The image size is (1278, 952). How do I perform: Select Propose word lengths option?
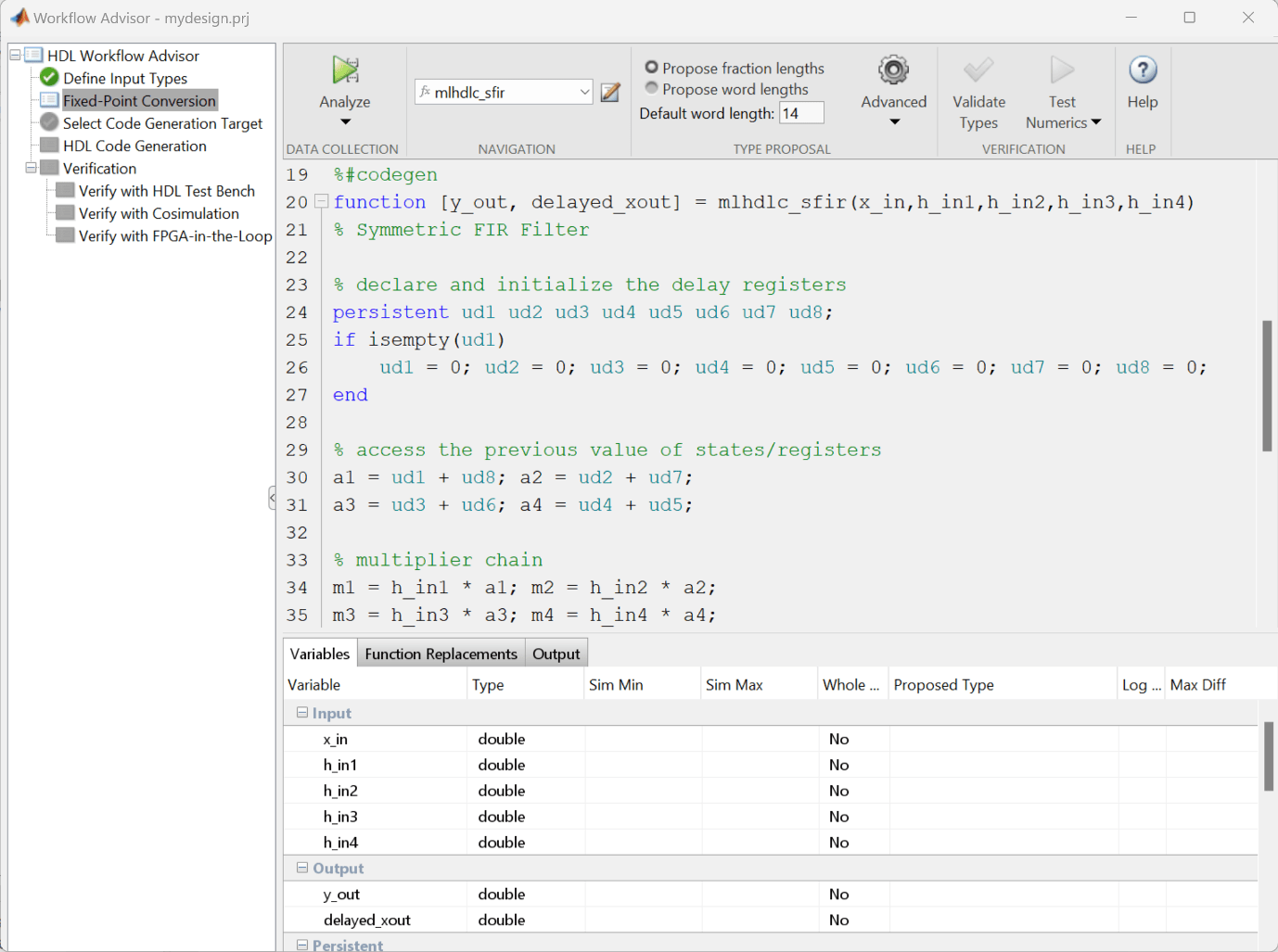pyautogui.click(x=652, y=89)
